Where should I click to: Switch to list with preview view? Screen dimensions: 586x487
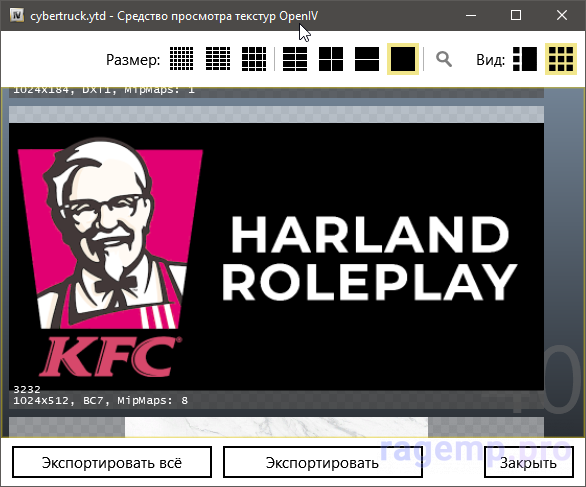(525, 59)
